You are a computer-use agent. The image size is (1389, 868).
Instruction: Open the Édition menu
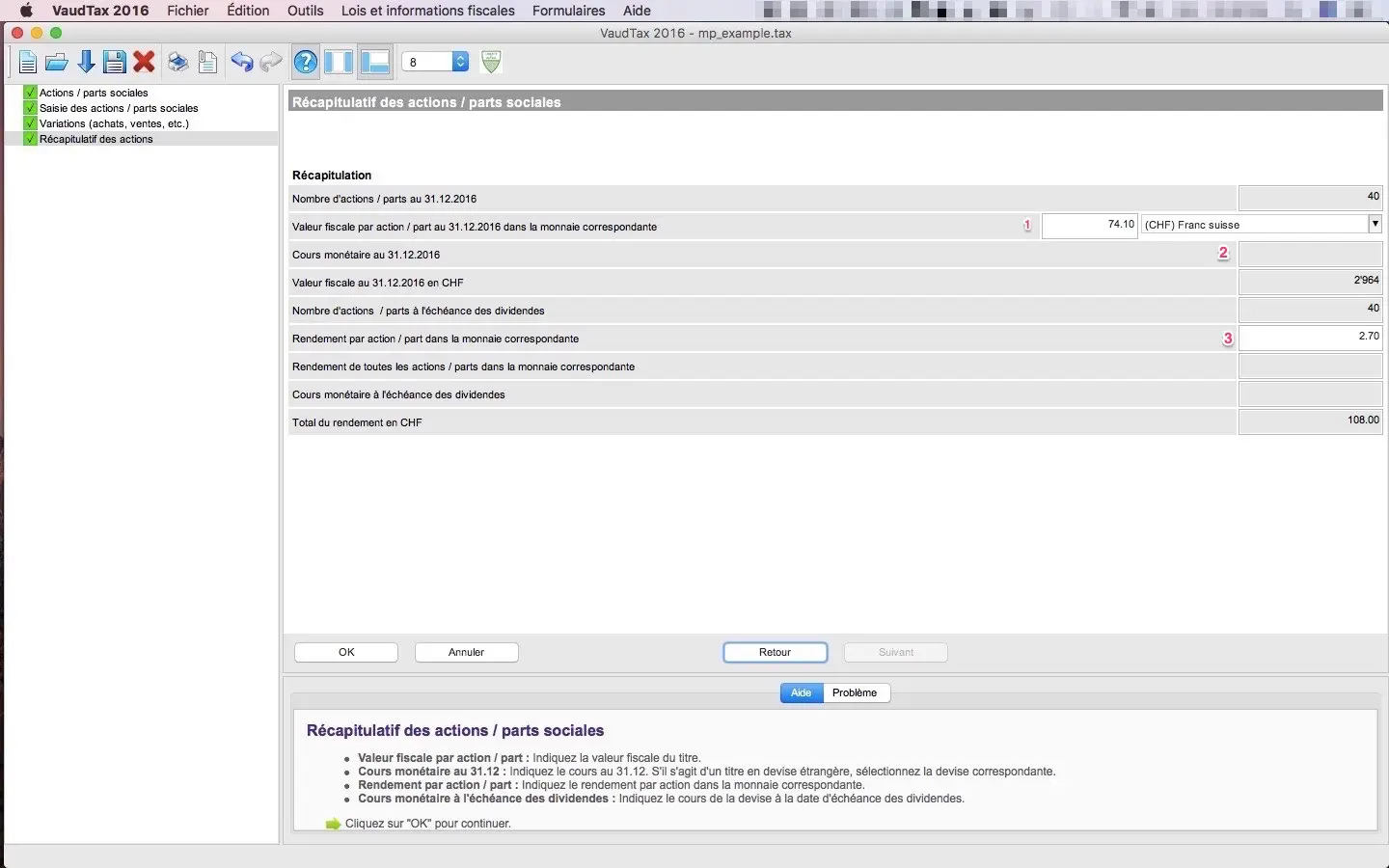[248, 11]
